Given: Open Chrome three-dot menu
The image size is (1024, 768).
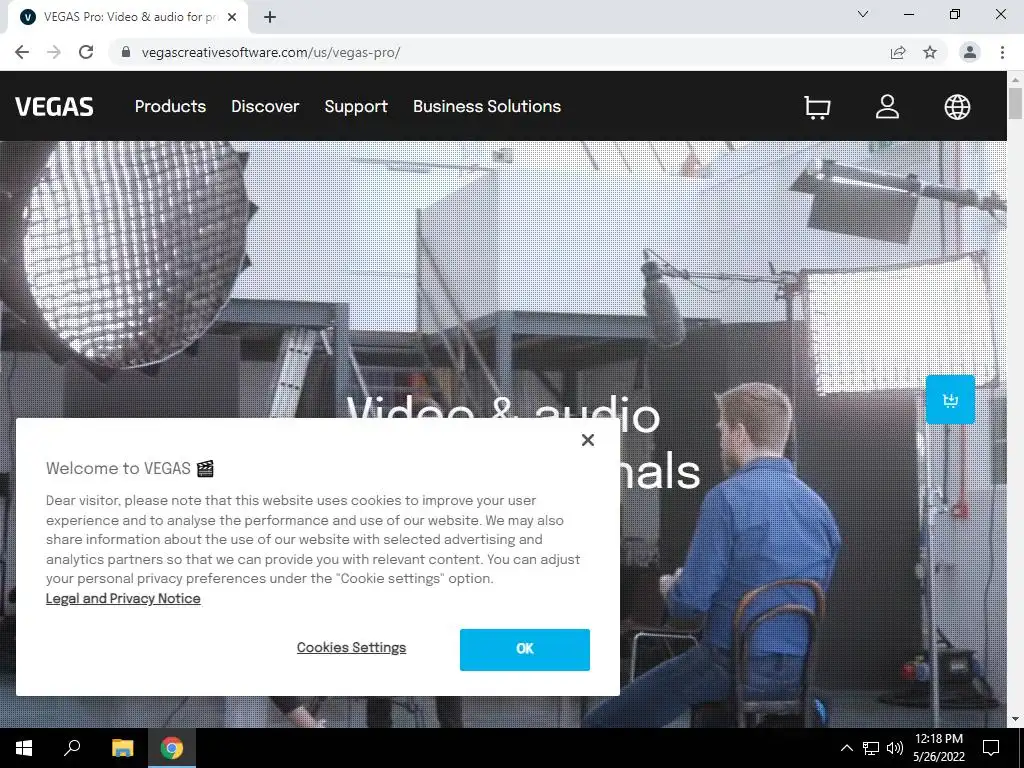Looking at the screenshot, I should [x=1002, y=52].
